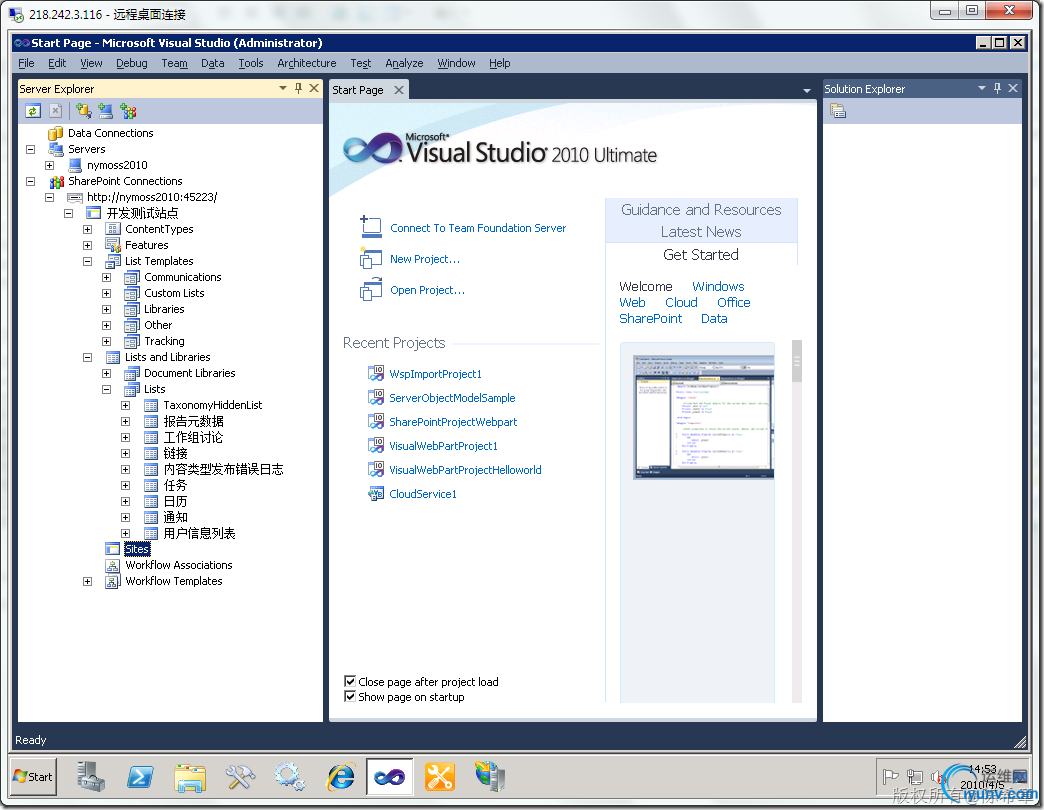Select the 用户信息列表 list item
Screen dimensions: 1044x810
[199, 533]
